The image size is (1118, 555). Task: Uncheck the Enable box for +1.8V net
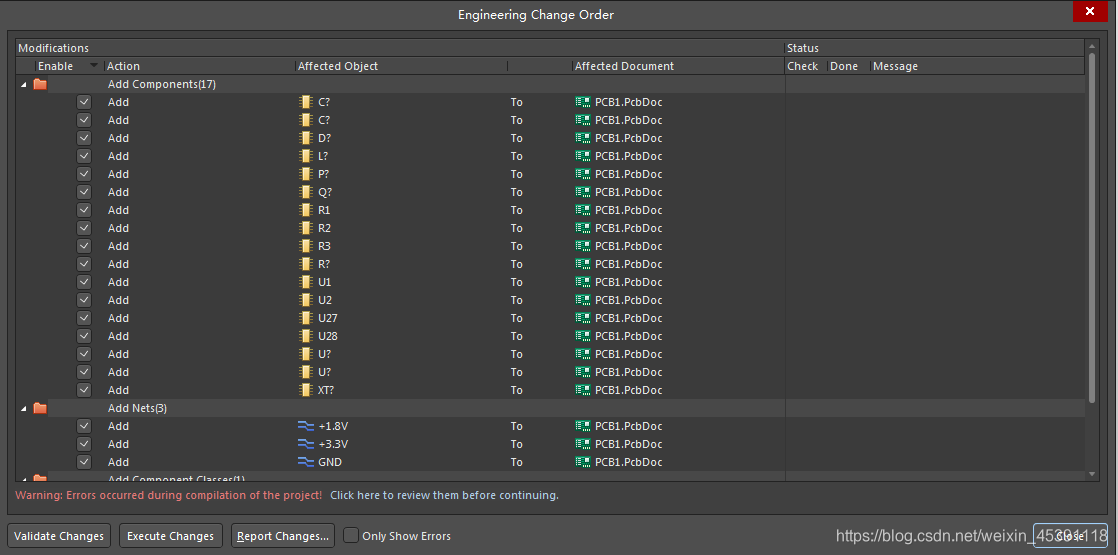(84, 426)
